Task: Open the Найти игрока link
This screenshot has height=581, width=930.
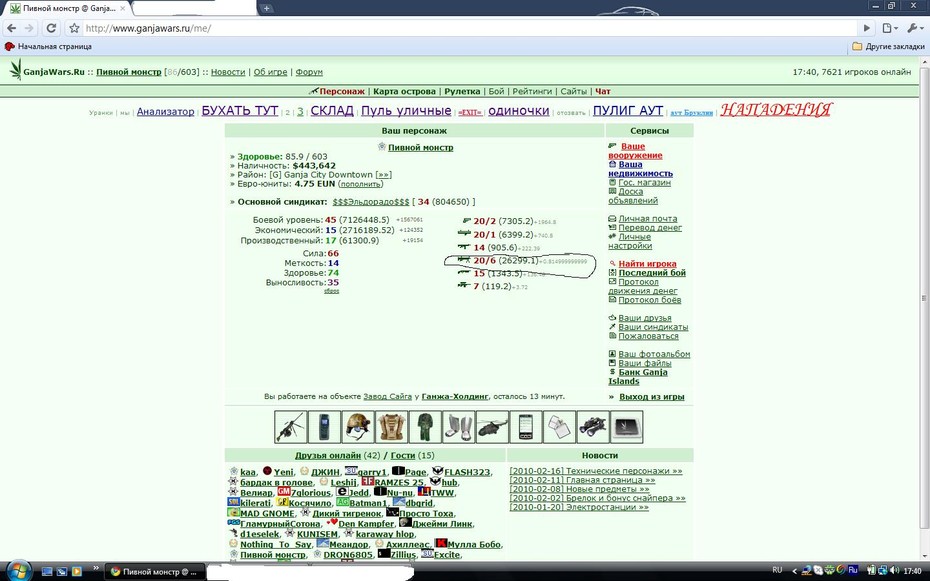Action: 647,264
